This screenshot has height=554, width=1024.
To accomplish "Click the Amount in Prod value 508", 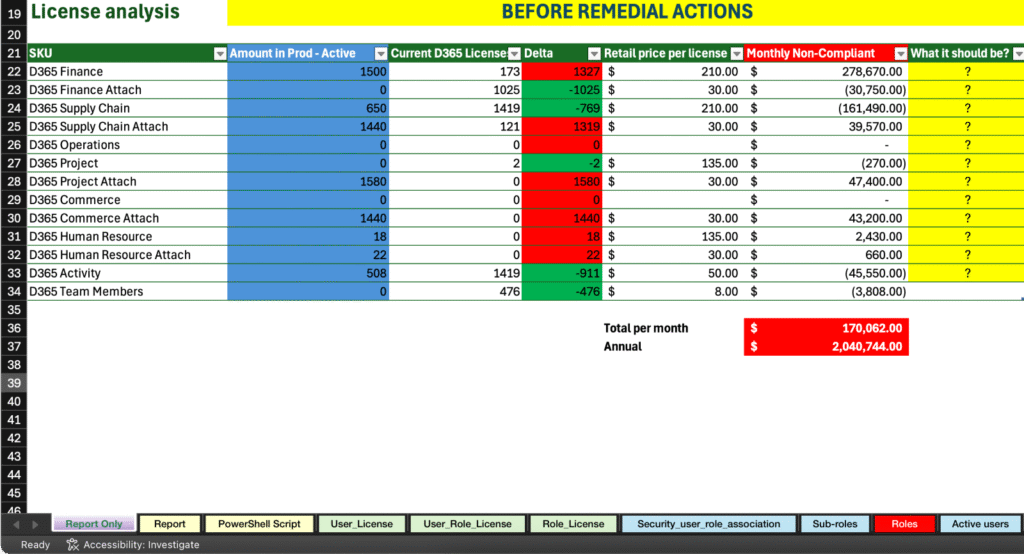I will (x=308, y=273).
